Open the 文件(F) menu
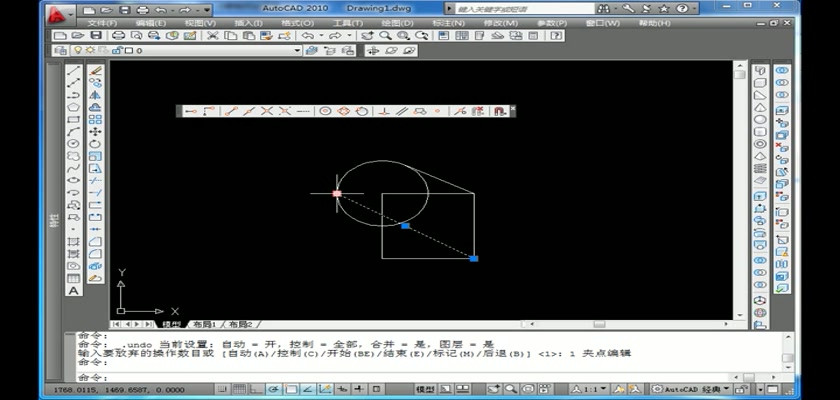The width and height of the screenshot is (840, 400). (102, 24)
